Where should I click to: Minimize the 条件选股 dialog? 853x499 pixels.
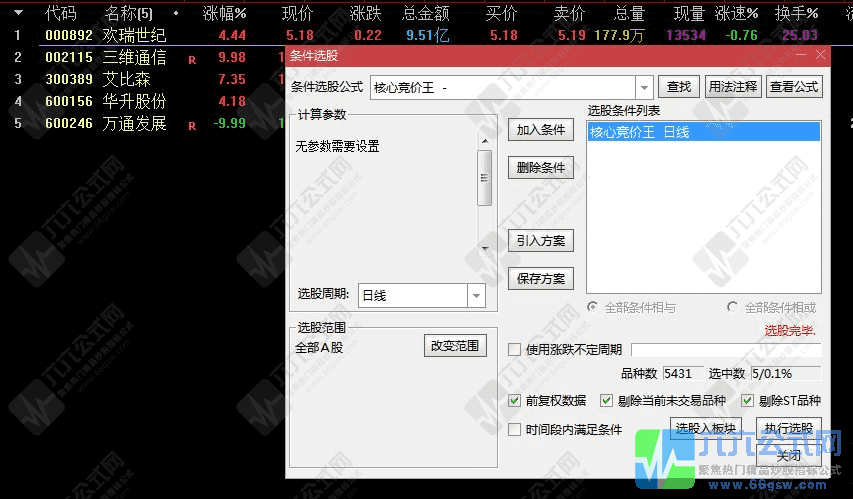point(802,56)
